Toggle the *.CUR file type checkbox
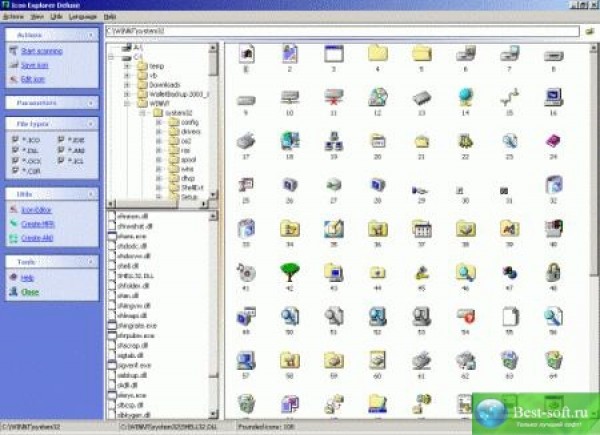 tap(16, 171)
